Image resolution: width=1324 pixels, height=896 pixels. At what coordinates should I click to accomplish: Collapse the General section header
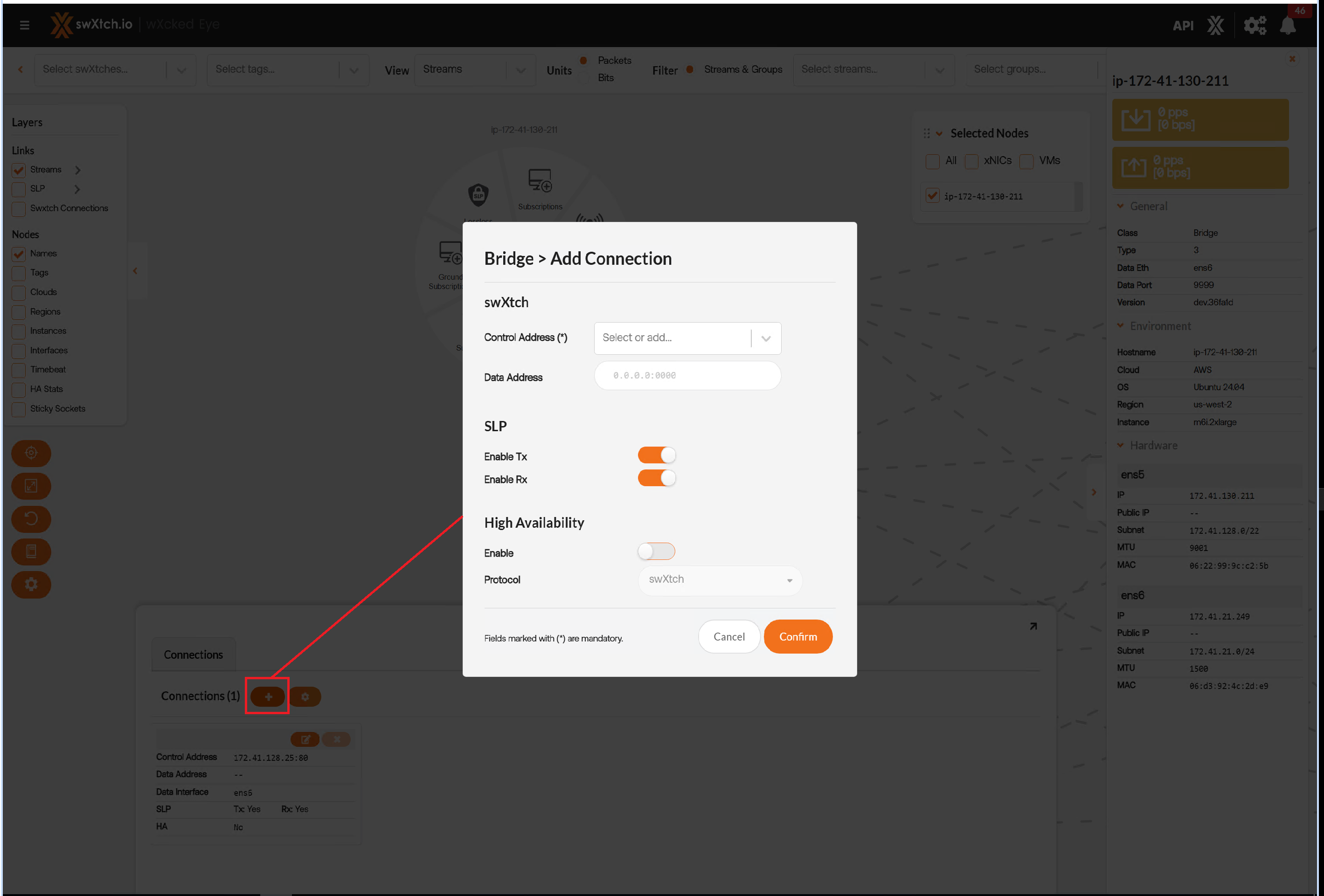click(x=1148, y=206)
